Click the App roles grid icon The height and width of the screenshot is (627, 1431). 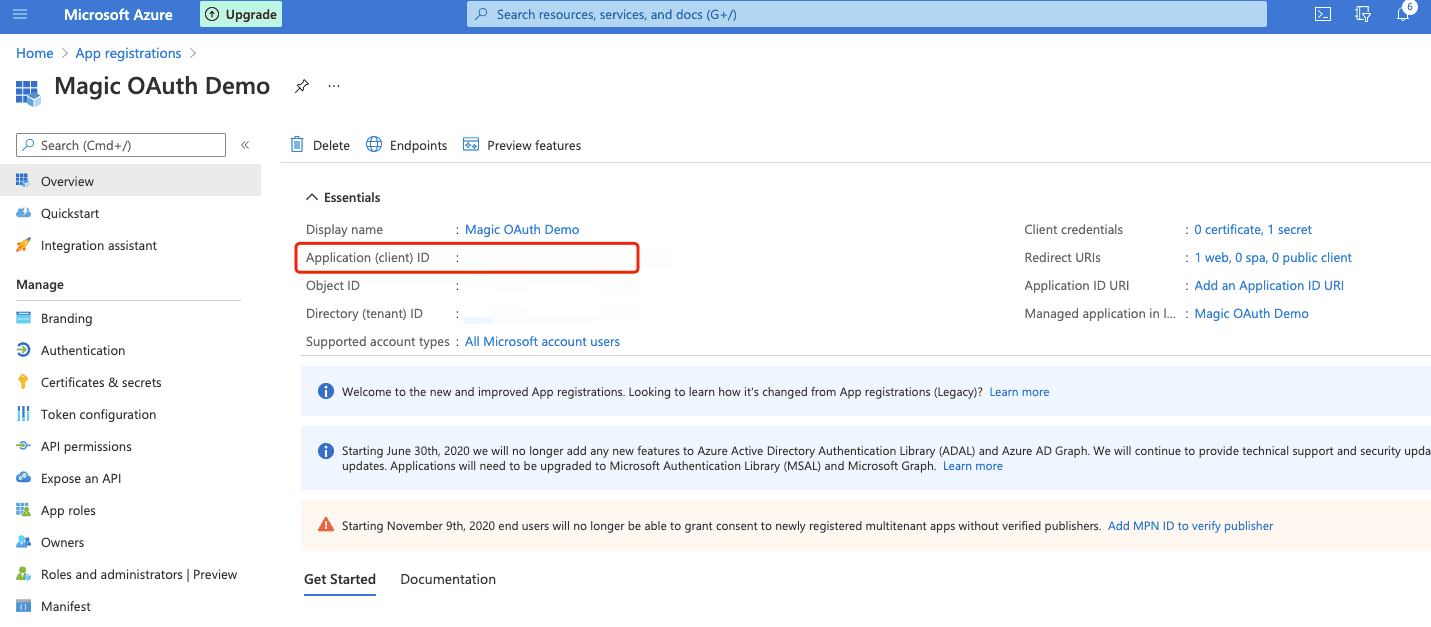(x=23, y=510)
